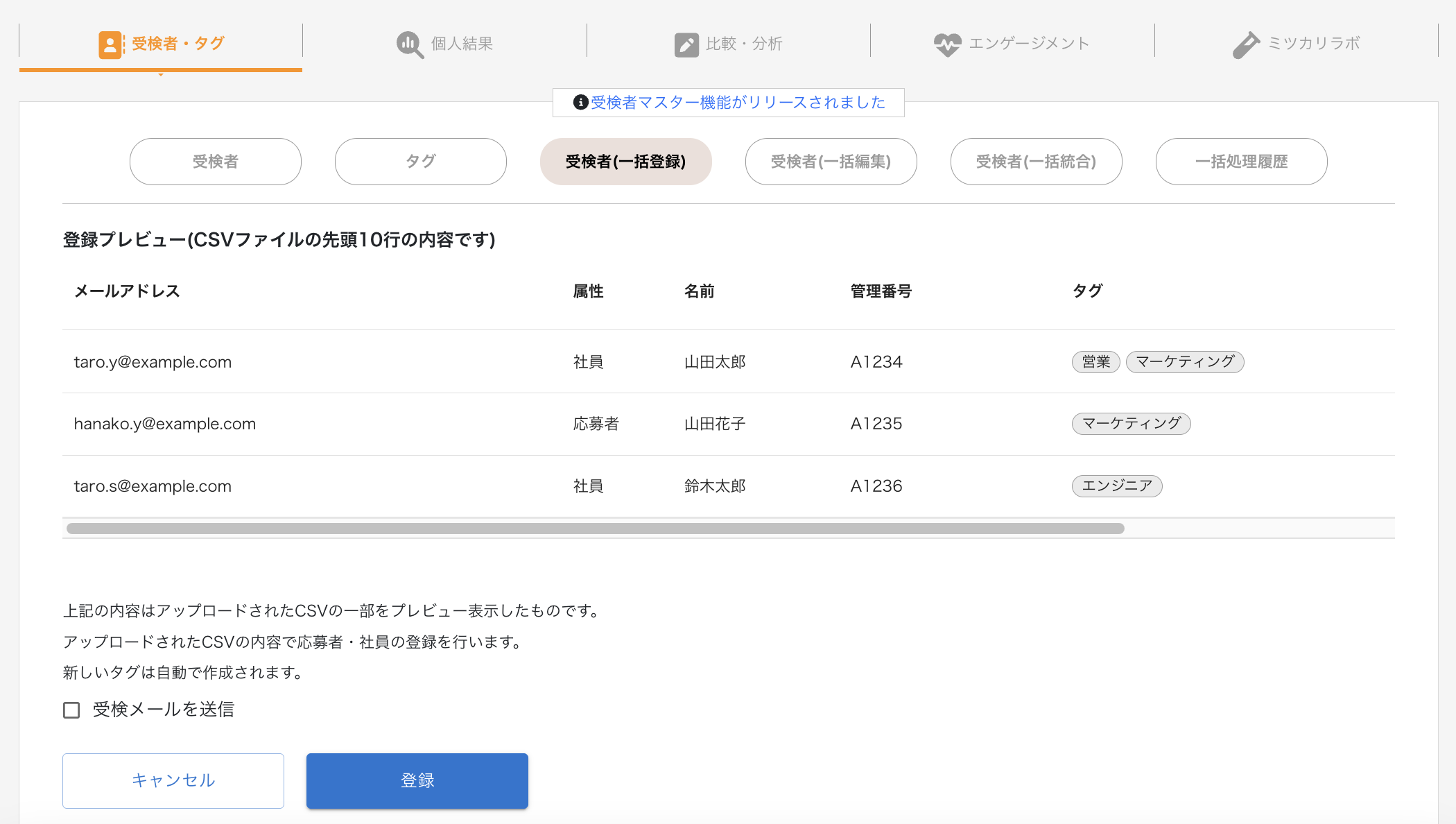The width and height of the screenshot is (1456, 824).
Task: Click the ミツカリラボ test tube icon
Action: pyautogui.click(x=1246, y=44)
